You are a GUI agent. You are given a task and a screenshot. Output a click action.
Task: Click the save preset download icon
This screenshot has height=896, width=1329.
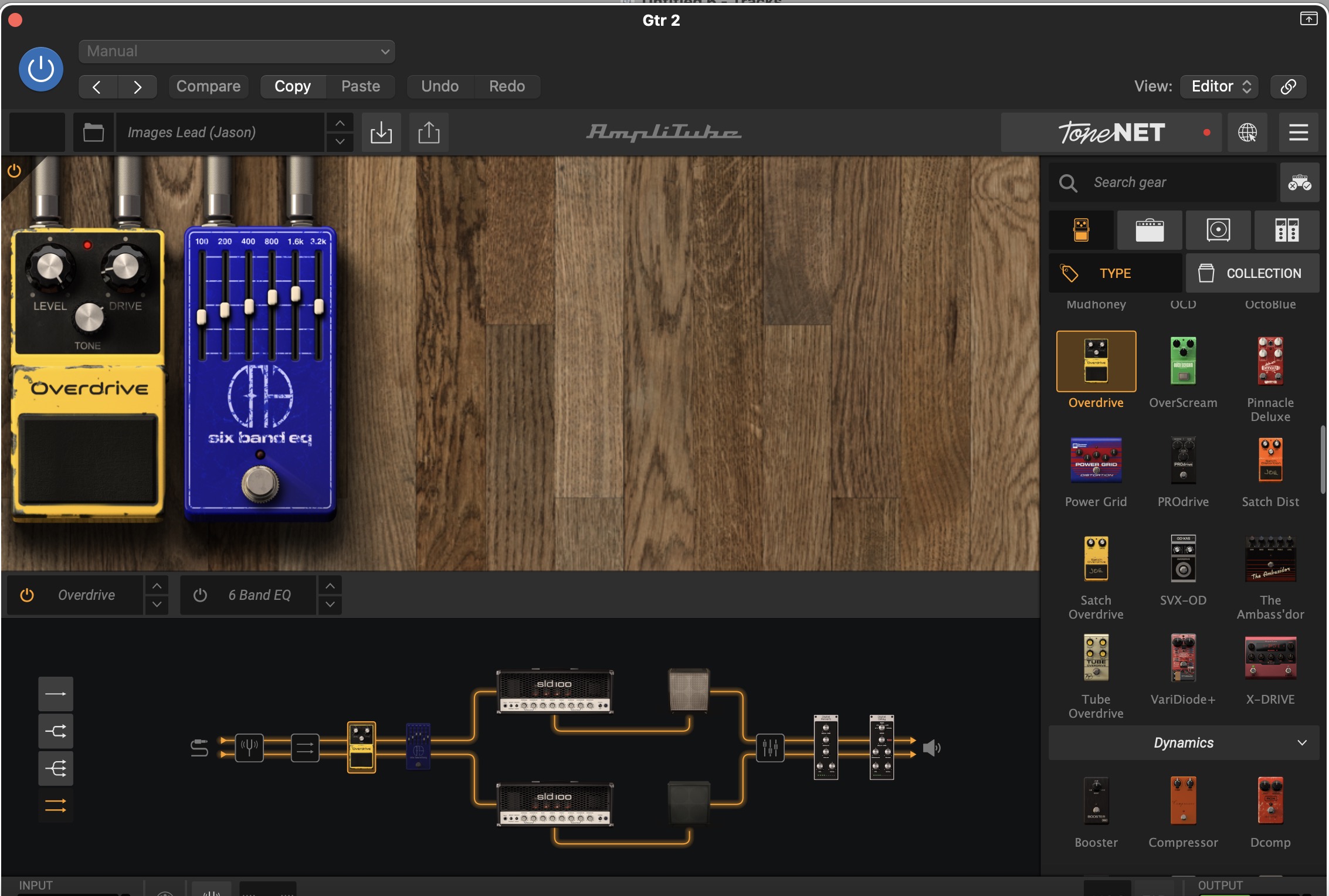(x=381, y=133)
